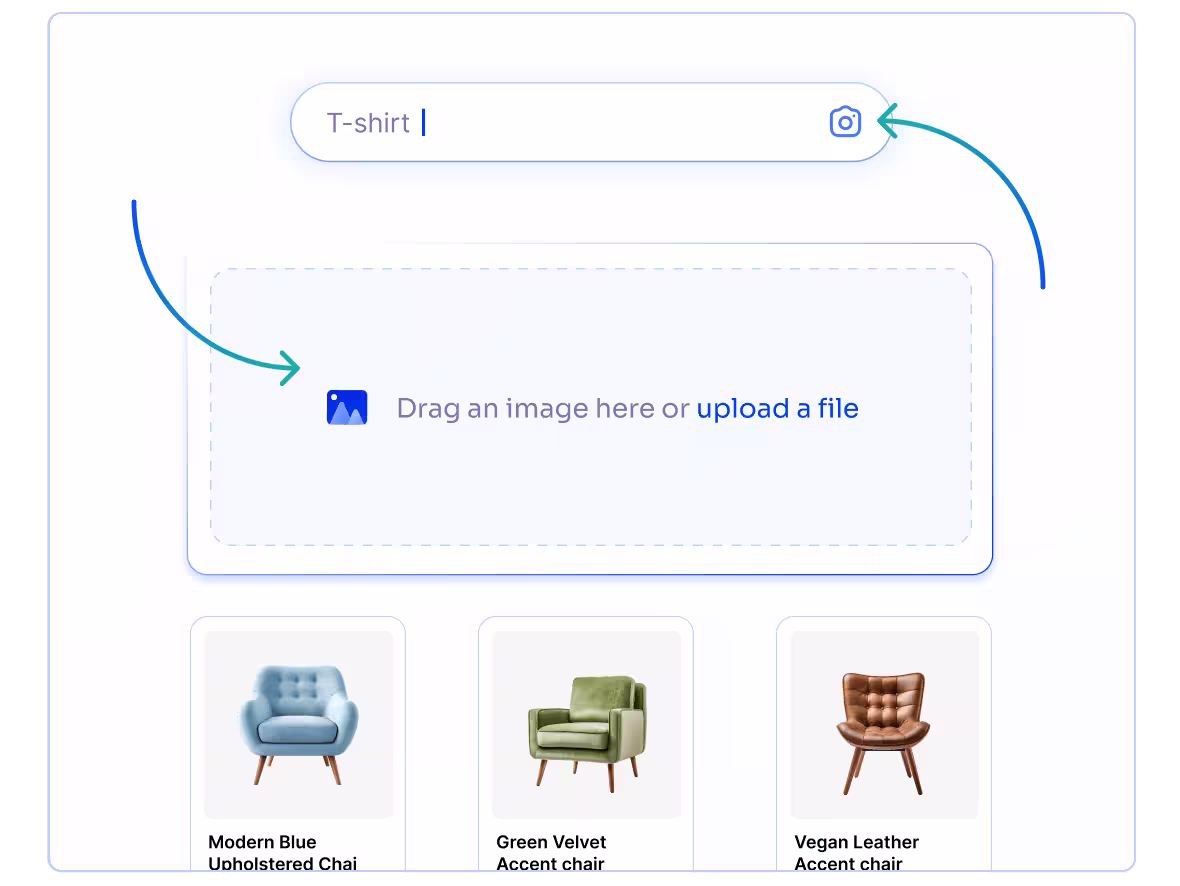Screen dimensions: 1180x886
Task: Click the camera image-search icon
Action: pos(845,122)
